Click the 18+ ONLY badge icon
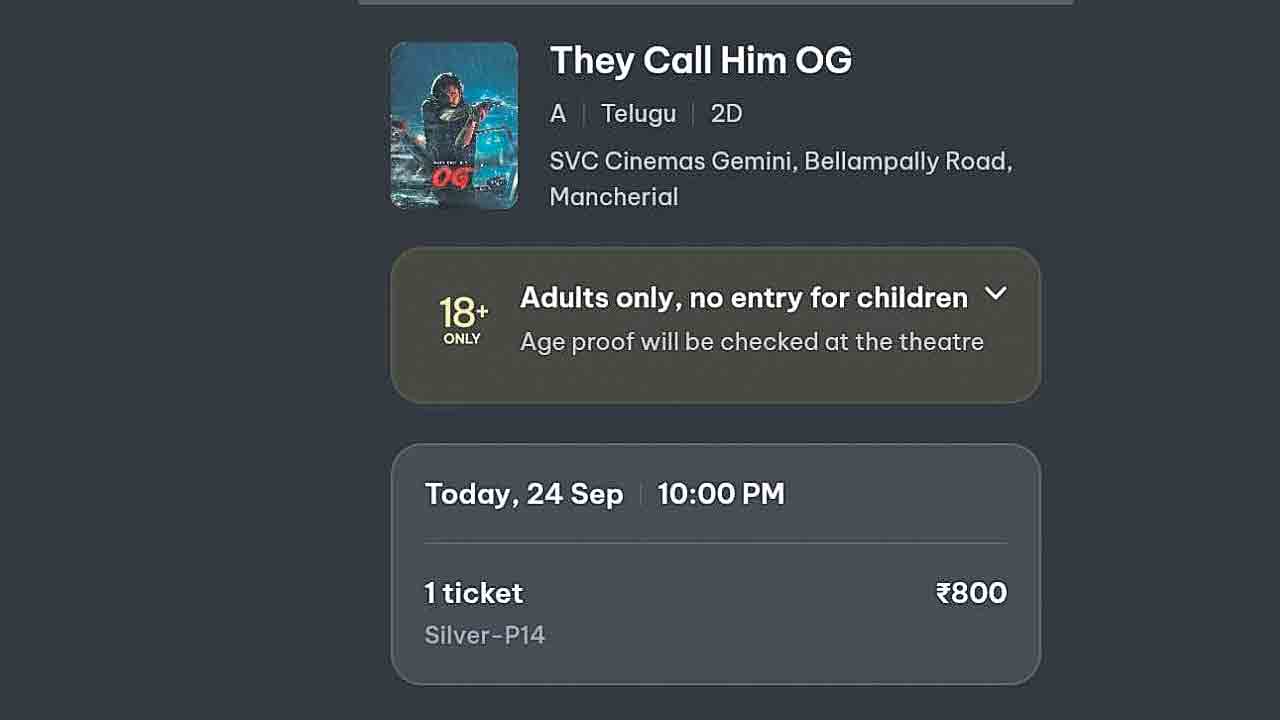Viewport: 1280px width, 720px height. [462, 320]
